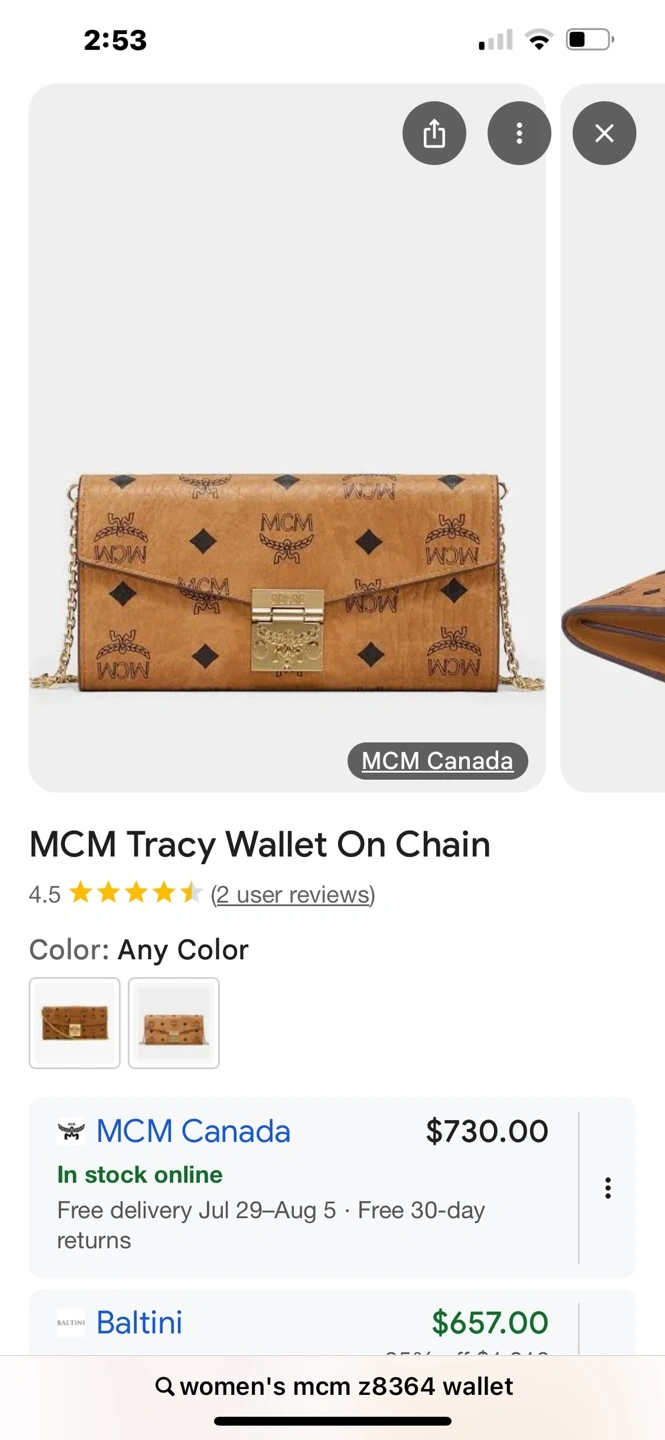Select the first cognac wallet color swatch
This screenshot has height=1440, width=665.
point(74,1023)
